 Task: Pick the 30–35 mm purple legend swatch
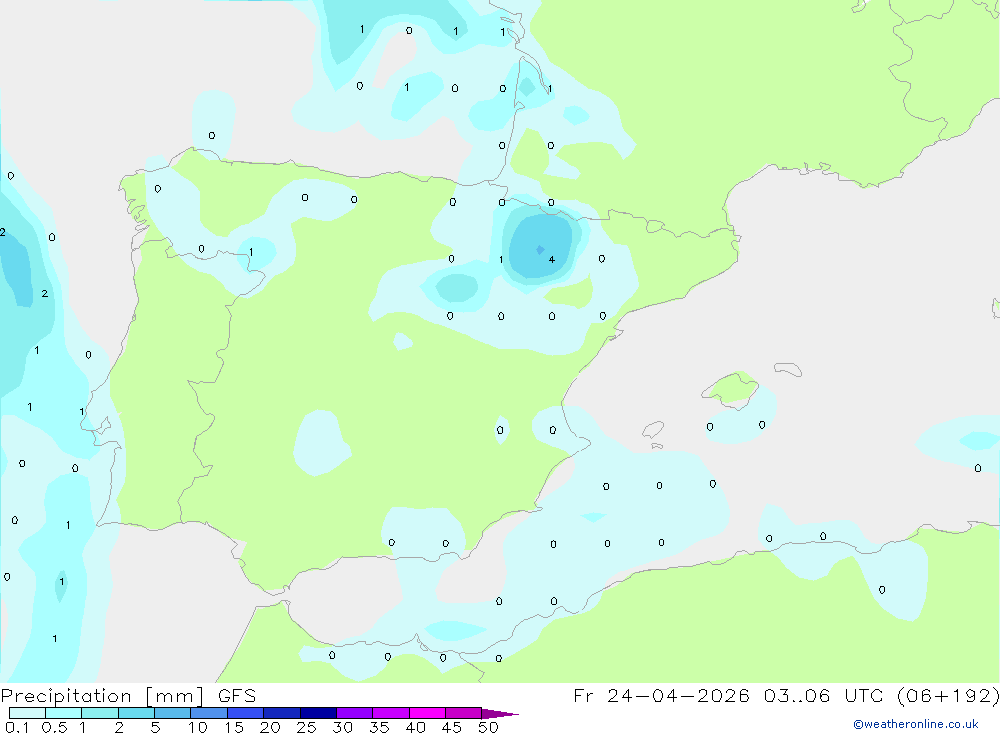(x=354, y=713)
